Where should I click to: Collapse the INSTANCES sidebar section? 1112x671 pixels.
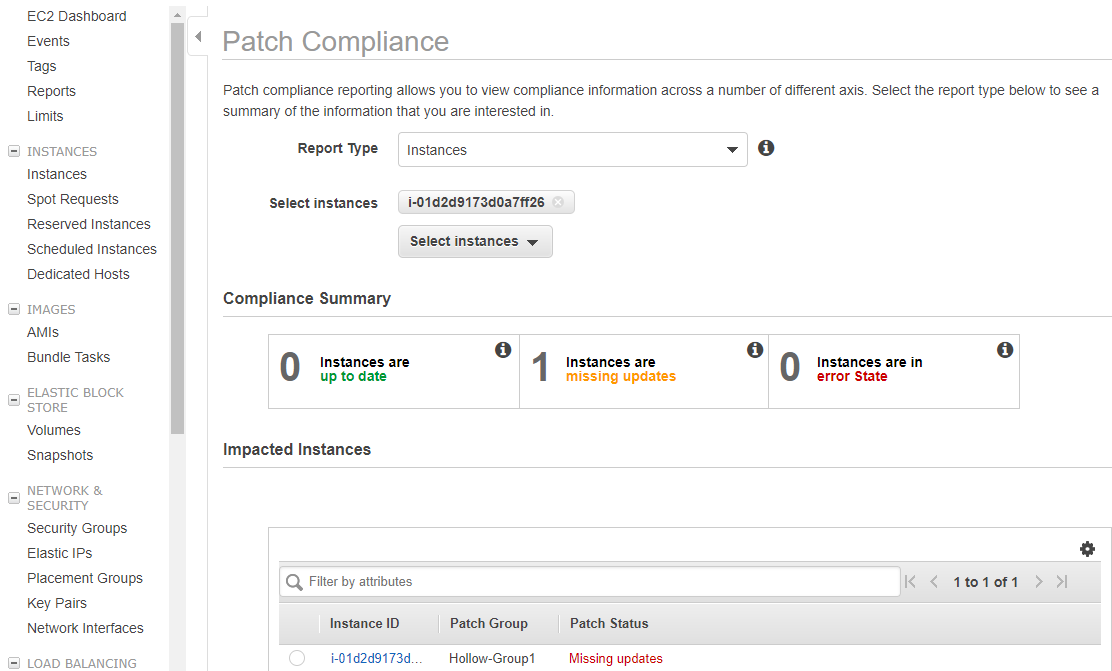click(14, 152)
